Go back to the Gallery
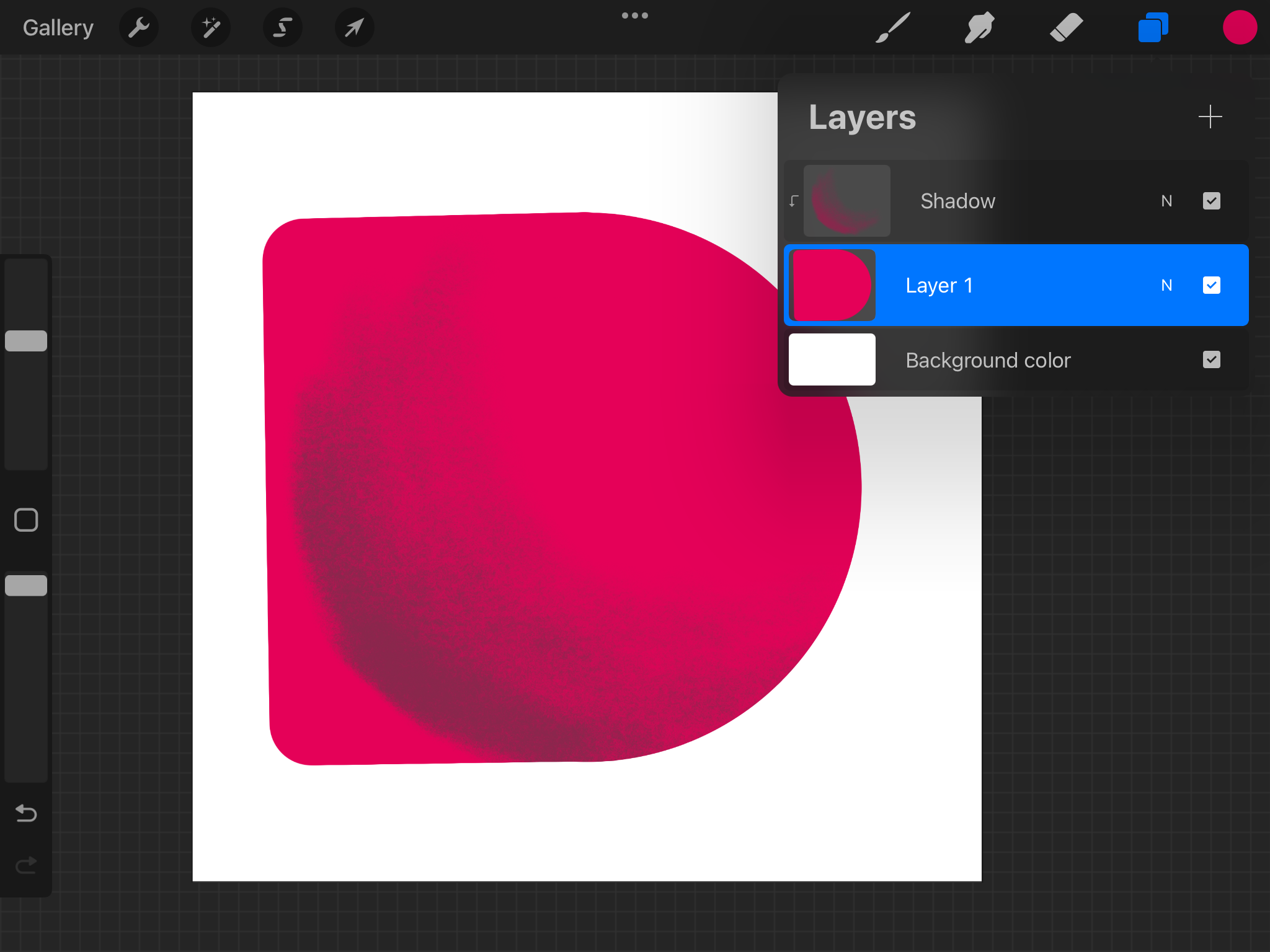The width and height of the screenshot is (1270, 952). pos(58,27)
